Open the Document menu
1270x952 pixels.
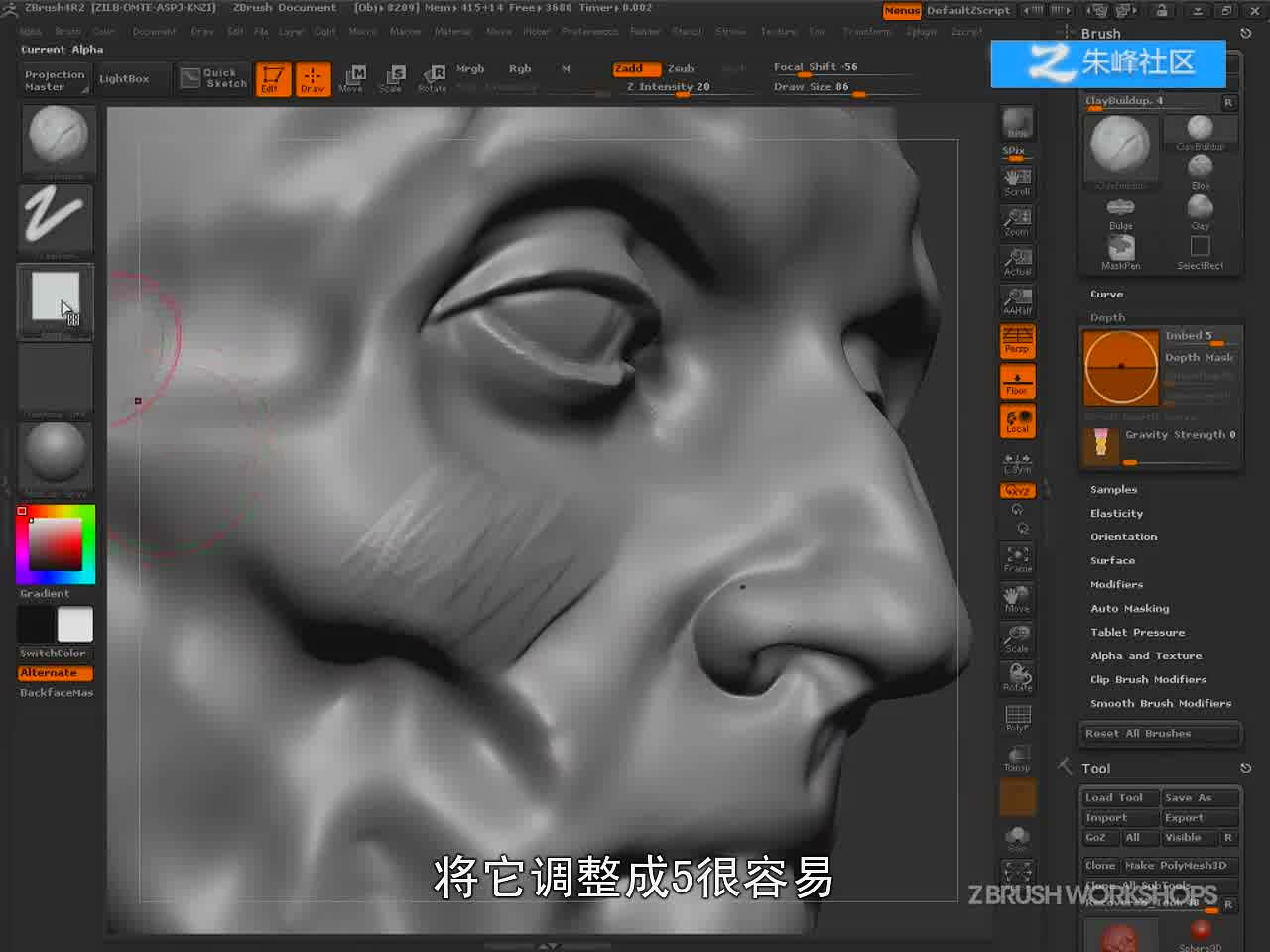154,32
